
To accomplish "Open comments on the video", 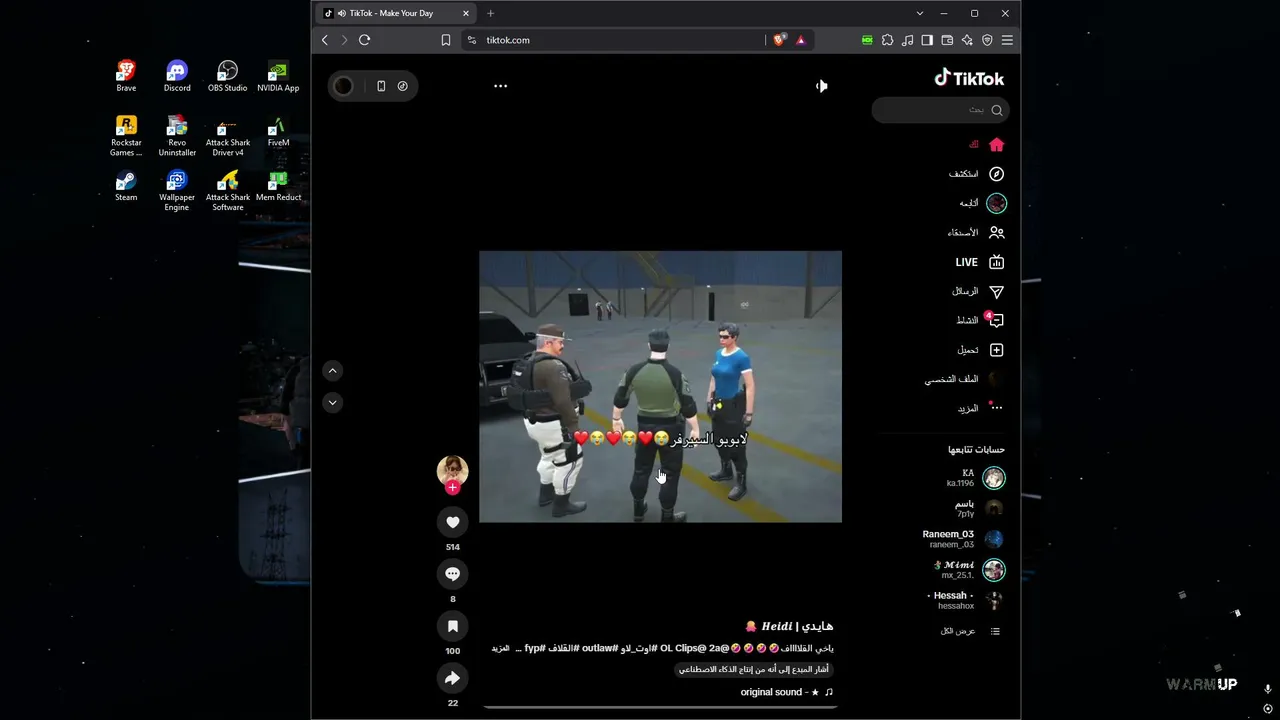I will (453, 574).
